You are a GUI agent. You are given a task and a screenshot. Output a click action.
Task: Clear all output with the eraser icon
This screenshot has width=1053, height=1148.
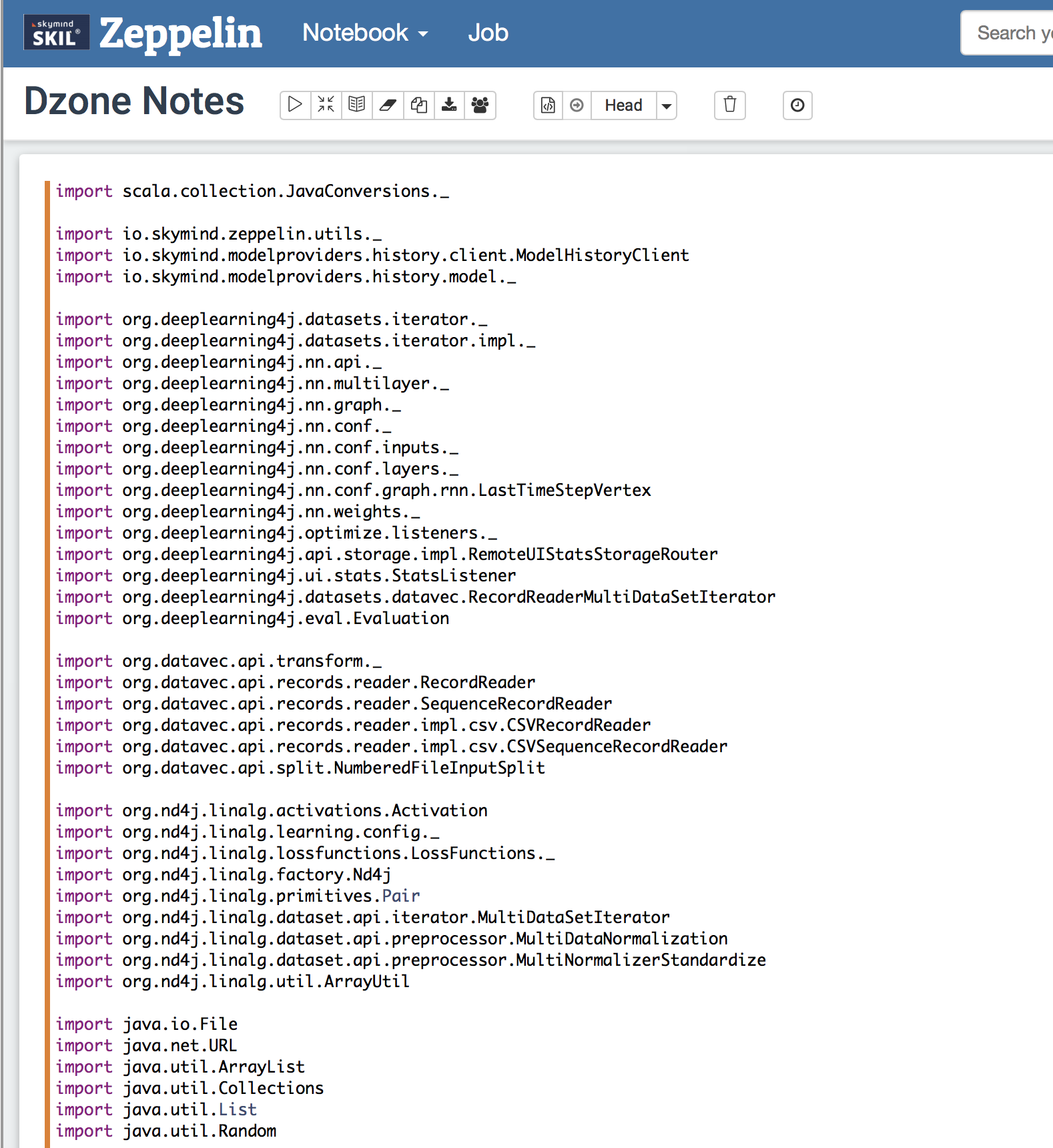point(388,105)
